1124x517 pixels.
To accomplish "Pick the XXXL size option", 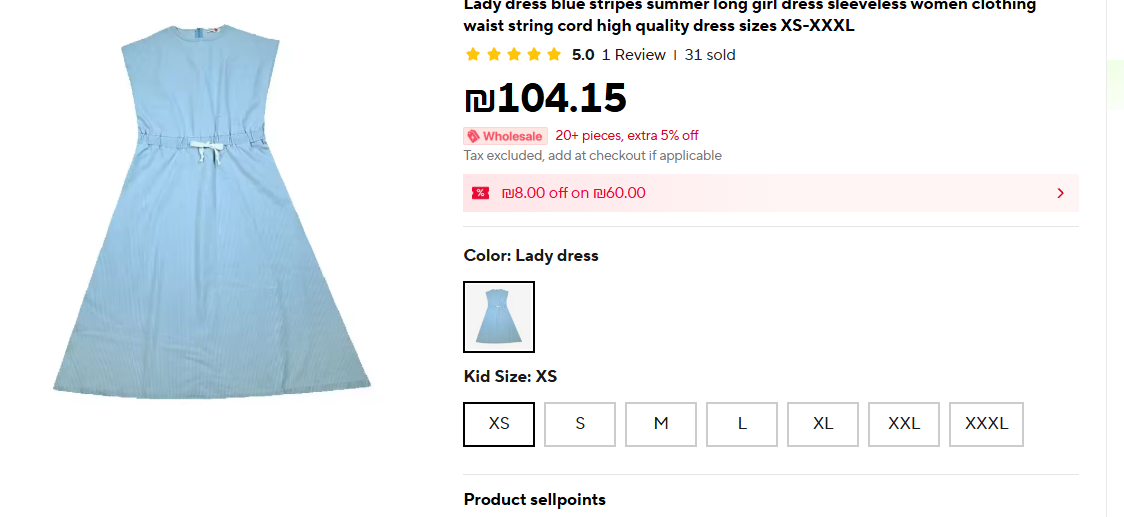I will tap(986, 424).
